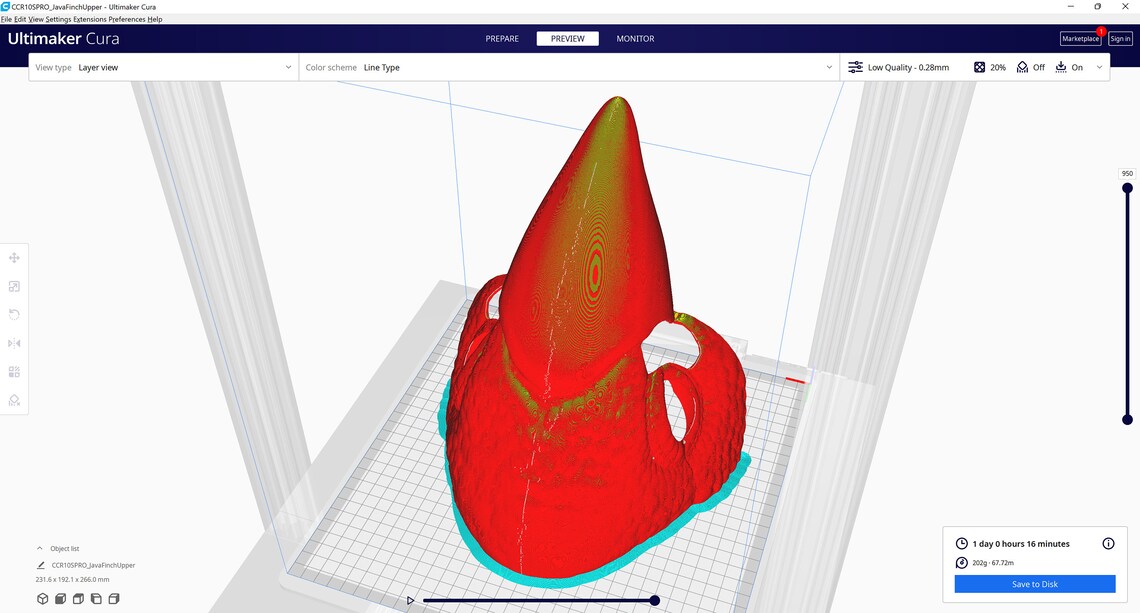Toggle support setting currently set to Off

[1031, 67]
